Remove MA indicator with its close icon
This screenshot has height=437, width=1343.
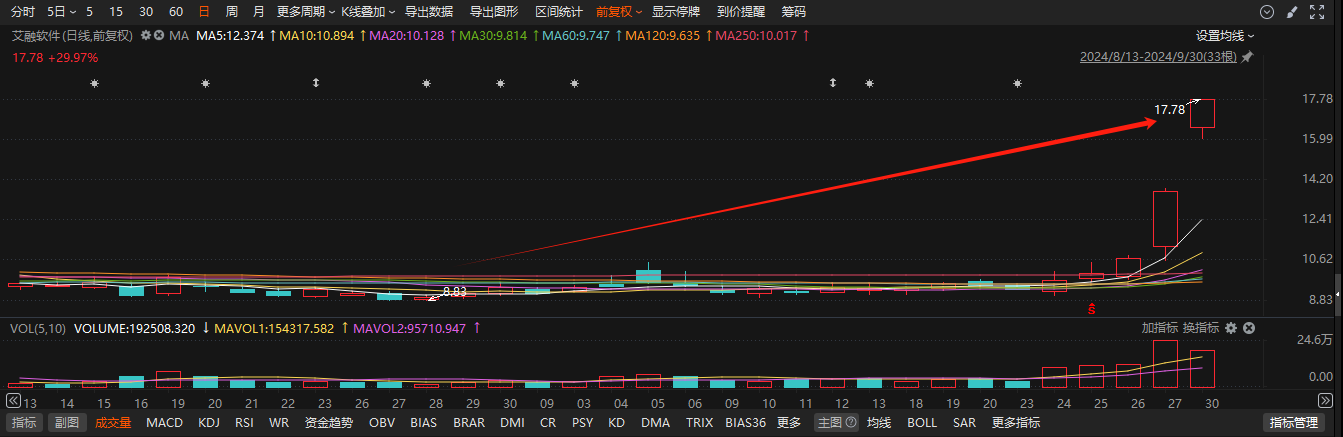coord(159,35)
